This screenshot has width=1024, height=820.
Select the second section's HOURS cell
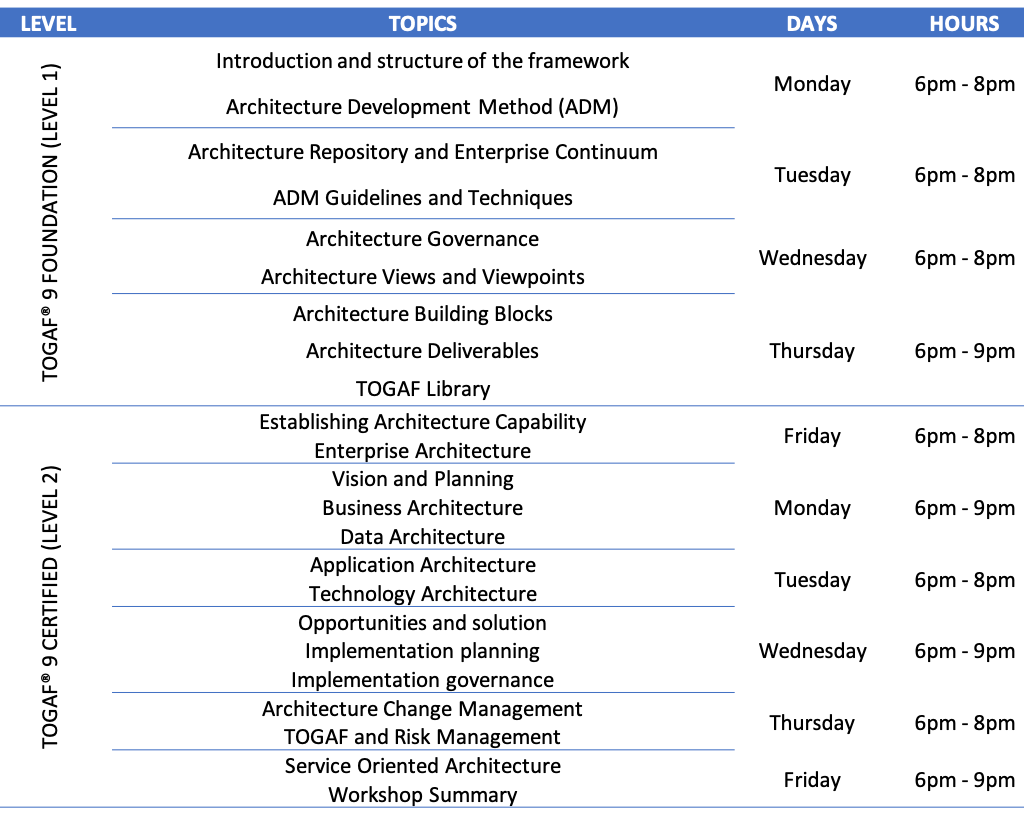(x=963, y=607)
